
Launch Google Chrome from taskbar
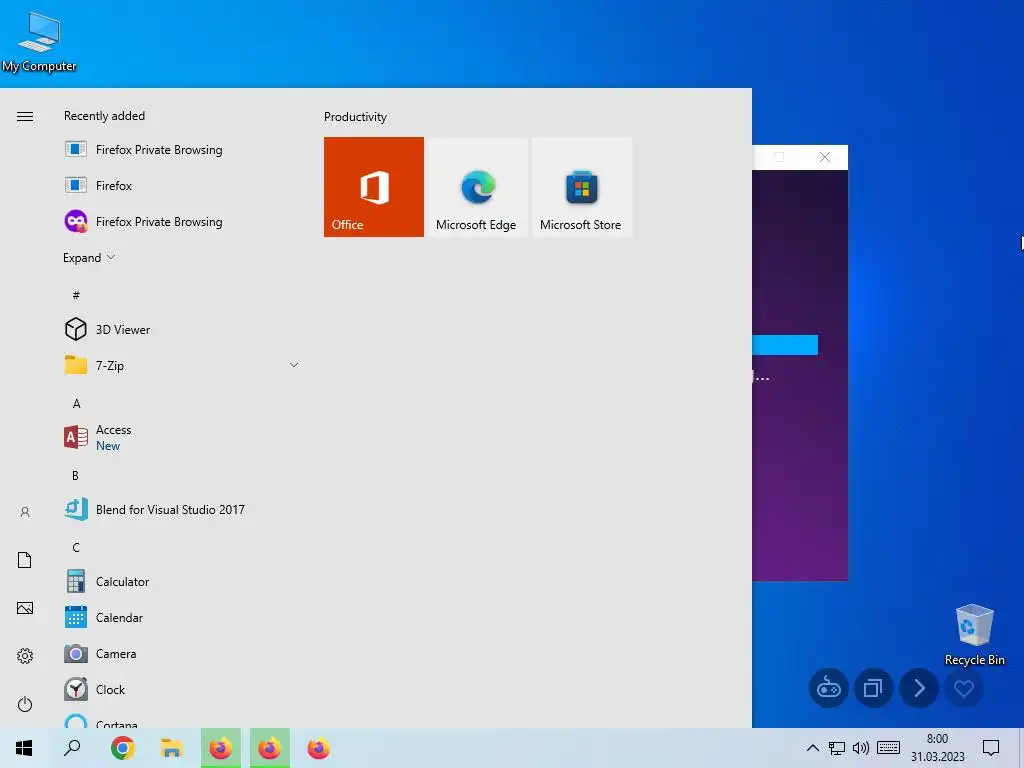(x=123, y=748)
